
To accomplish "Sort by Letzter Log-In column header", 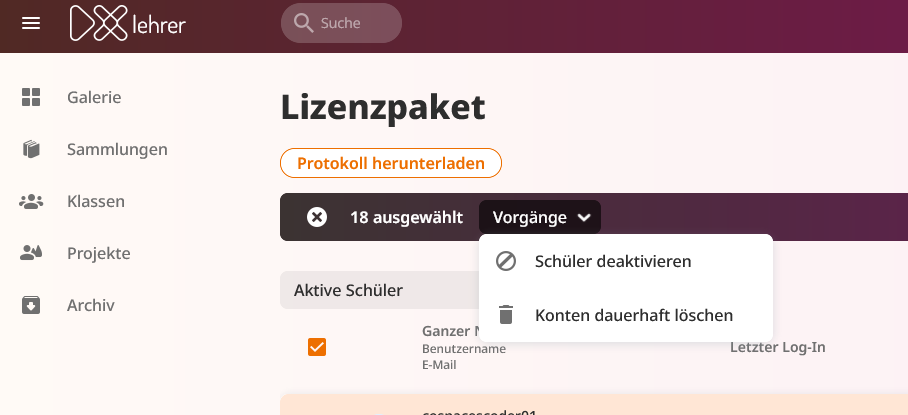I will pyautogui.click(x=778, y=347).
